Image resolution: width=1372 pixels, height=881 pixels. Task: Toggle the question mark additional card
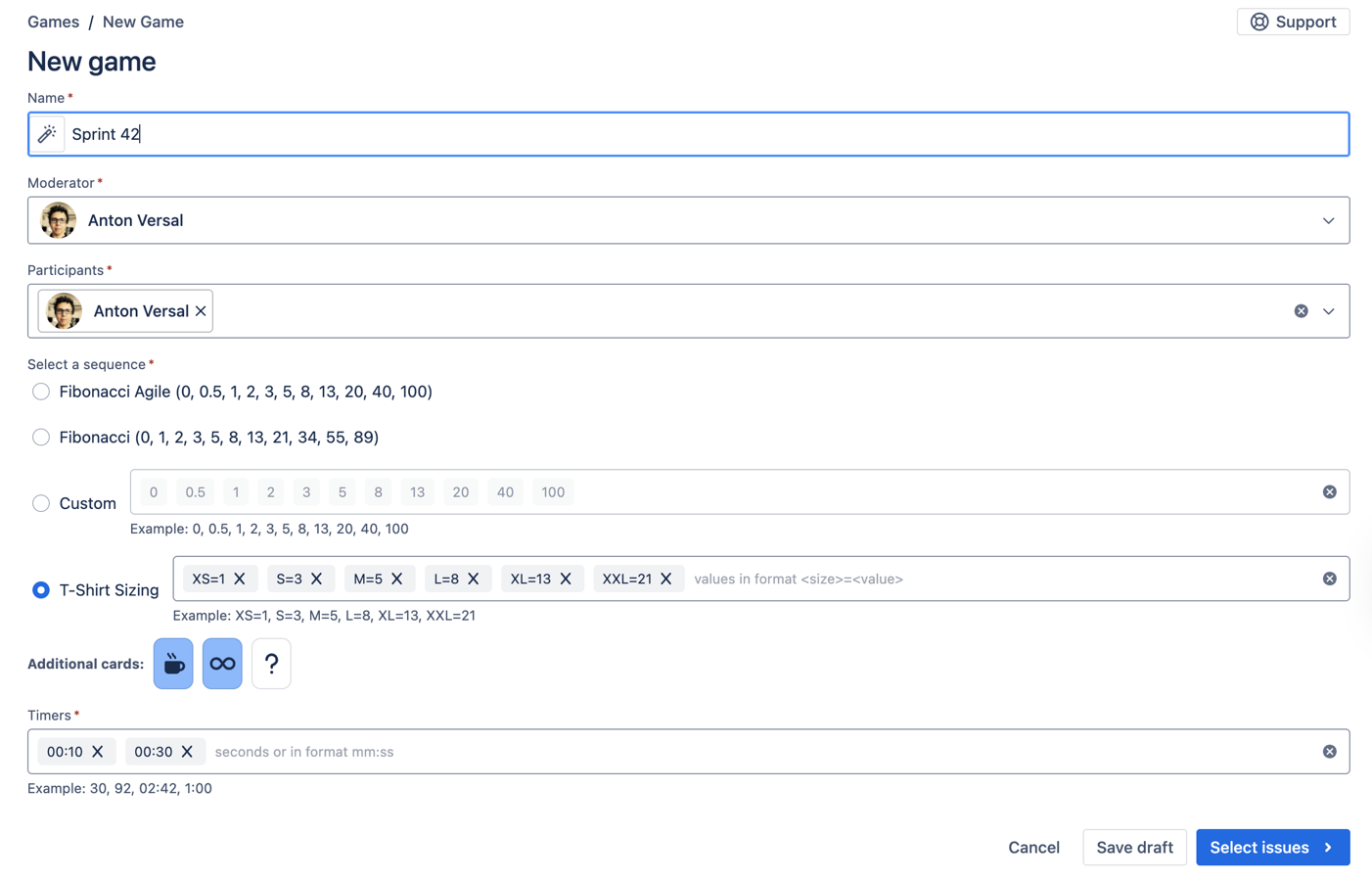(271, 664)
